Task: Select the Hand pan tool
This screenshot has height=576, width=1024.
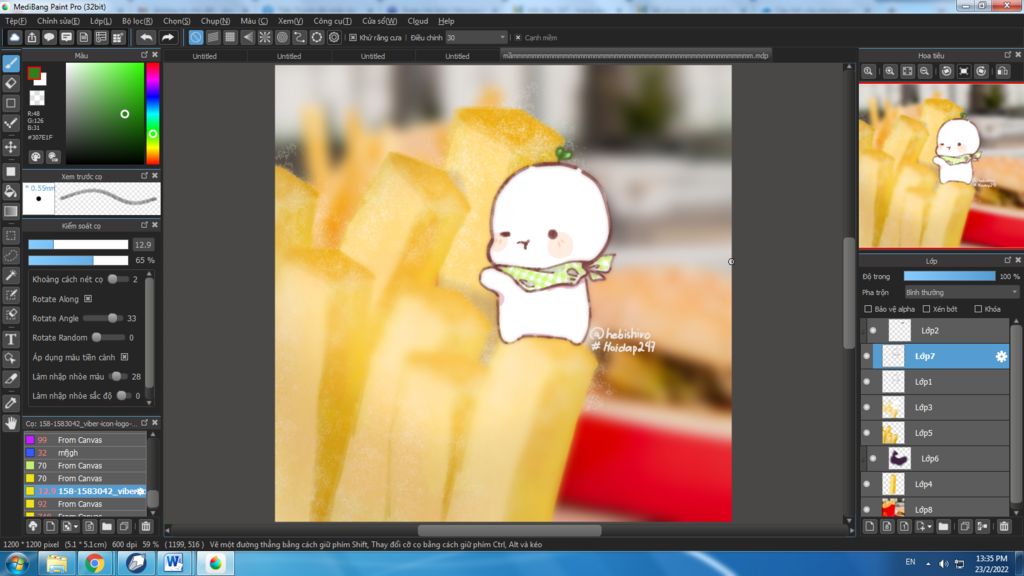Action: coord(11,423)
